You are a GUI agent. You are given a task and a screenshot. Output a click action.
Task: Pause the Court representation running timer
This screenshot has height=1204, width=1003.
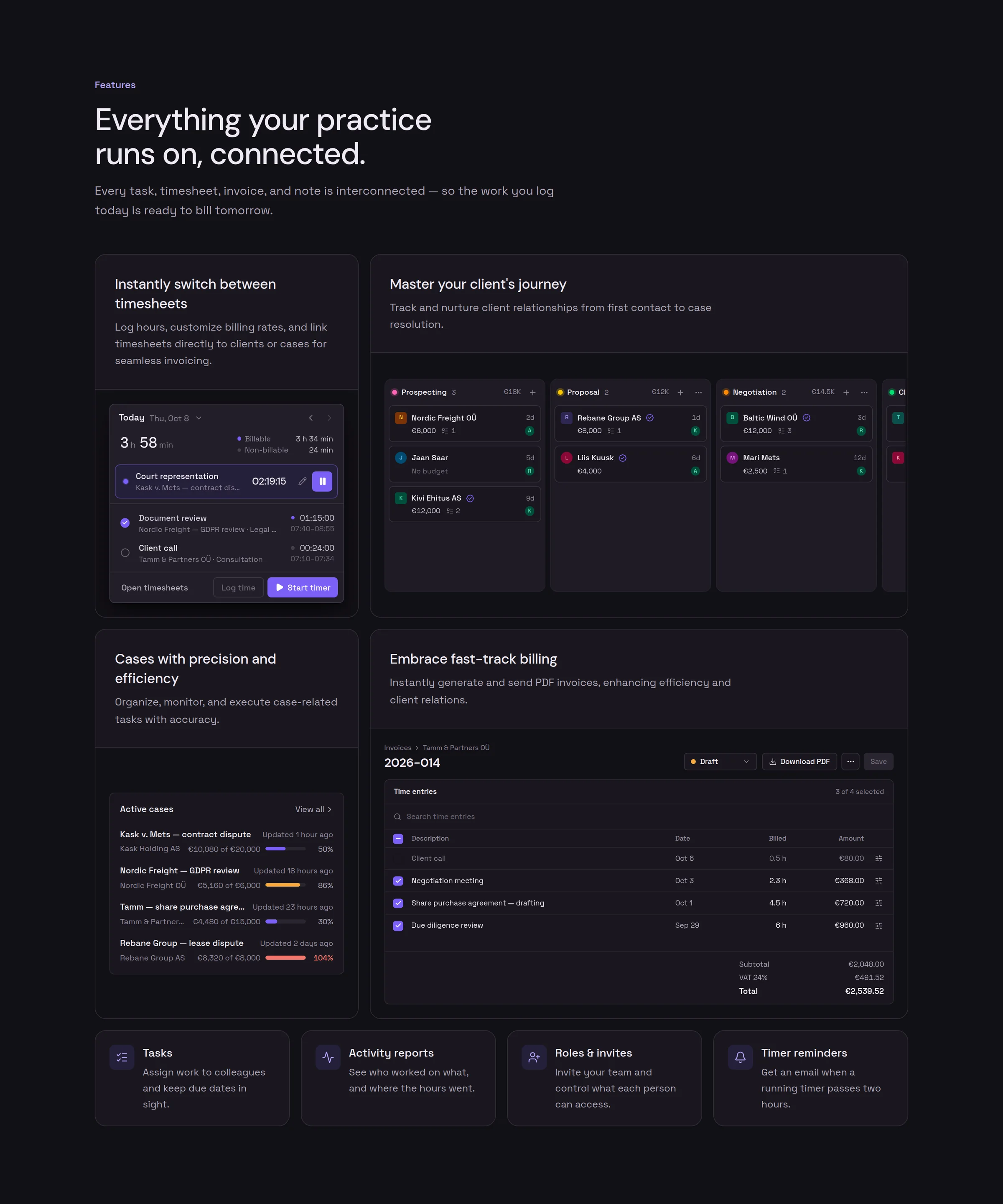point(322,482)
